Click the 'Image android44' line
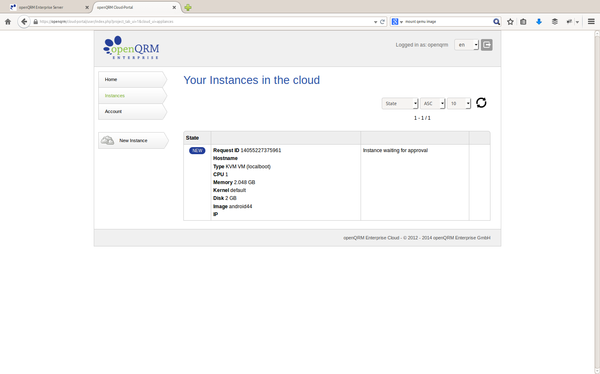This screenshot has height=374, width=600. click(x=233, y=206)
